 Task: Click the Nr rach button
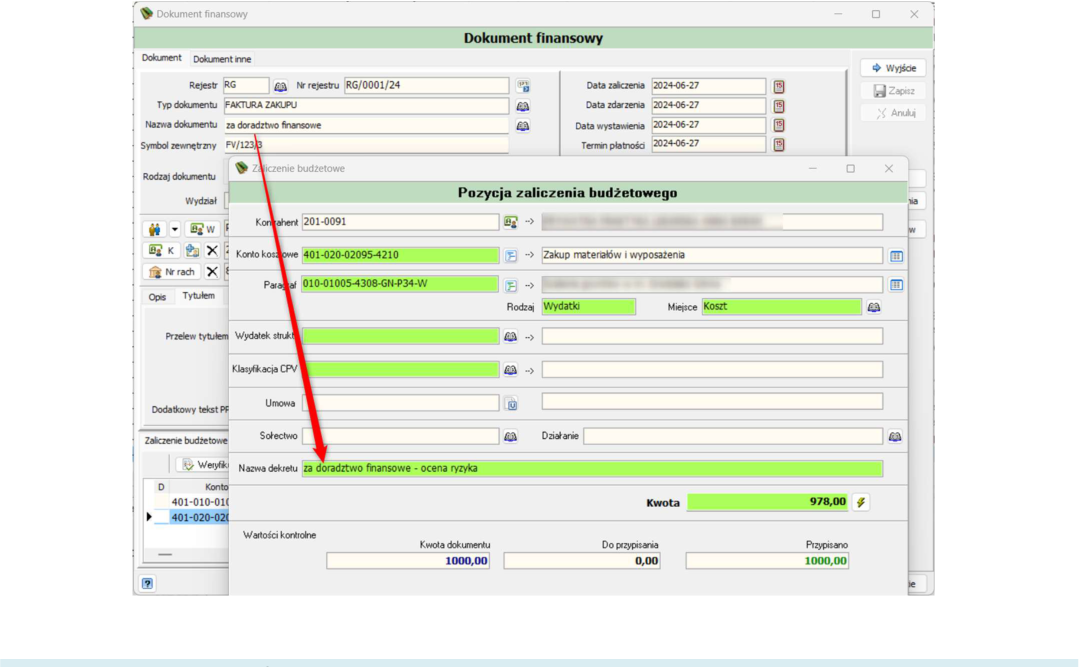pyautogui.click(x=172, y=272)
